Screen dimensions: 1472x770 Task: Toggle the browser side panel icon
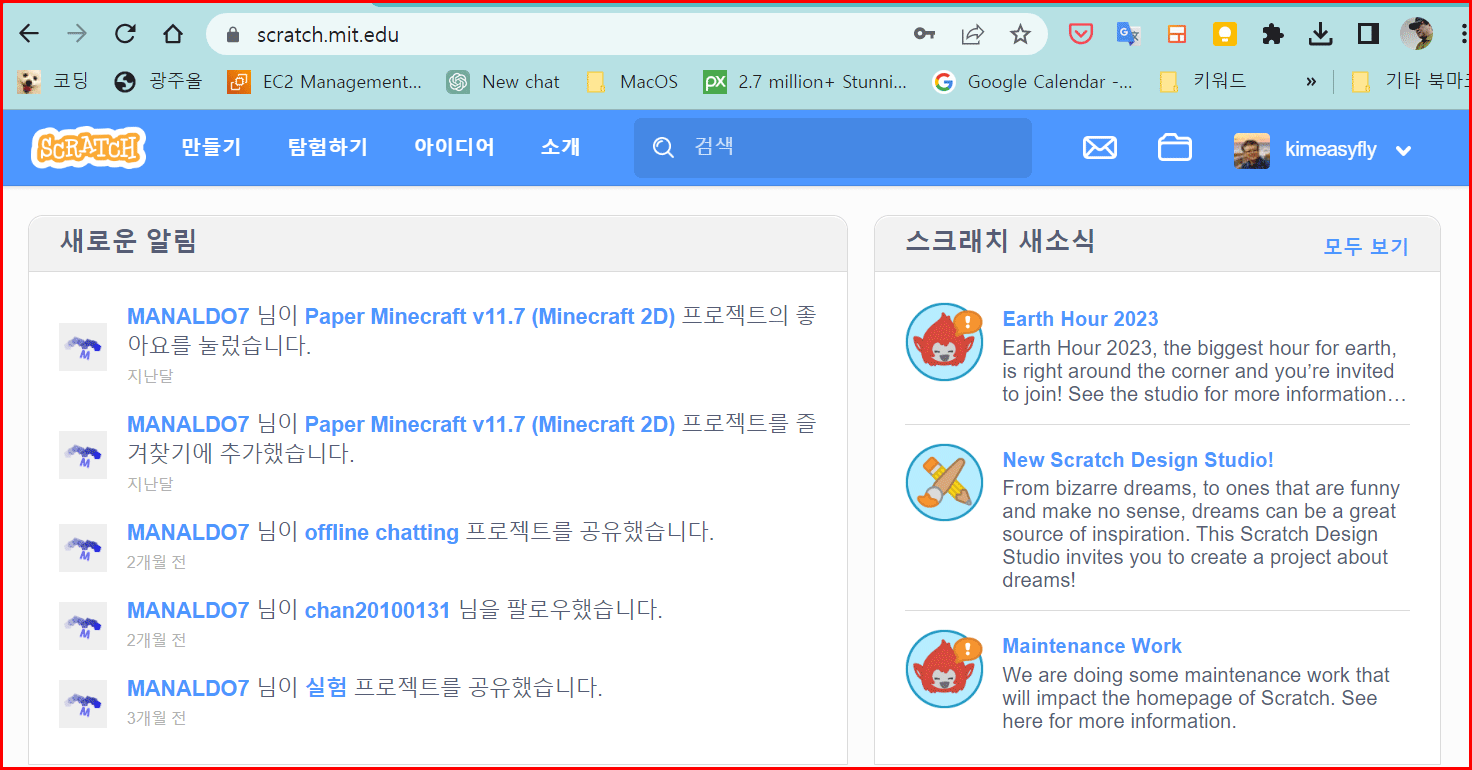point(1368,35)
